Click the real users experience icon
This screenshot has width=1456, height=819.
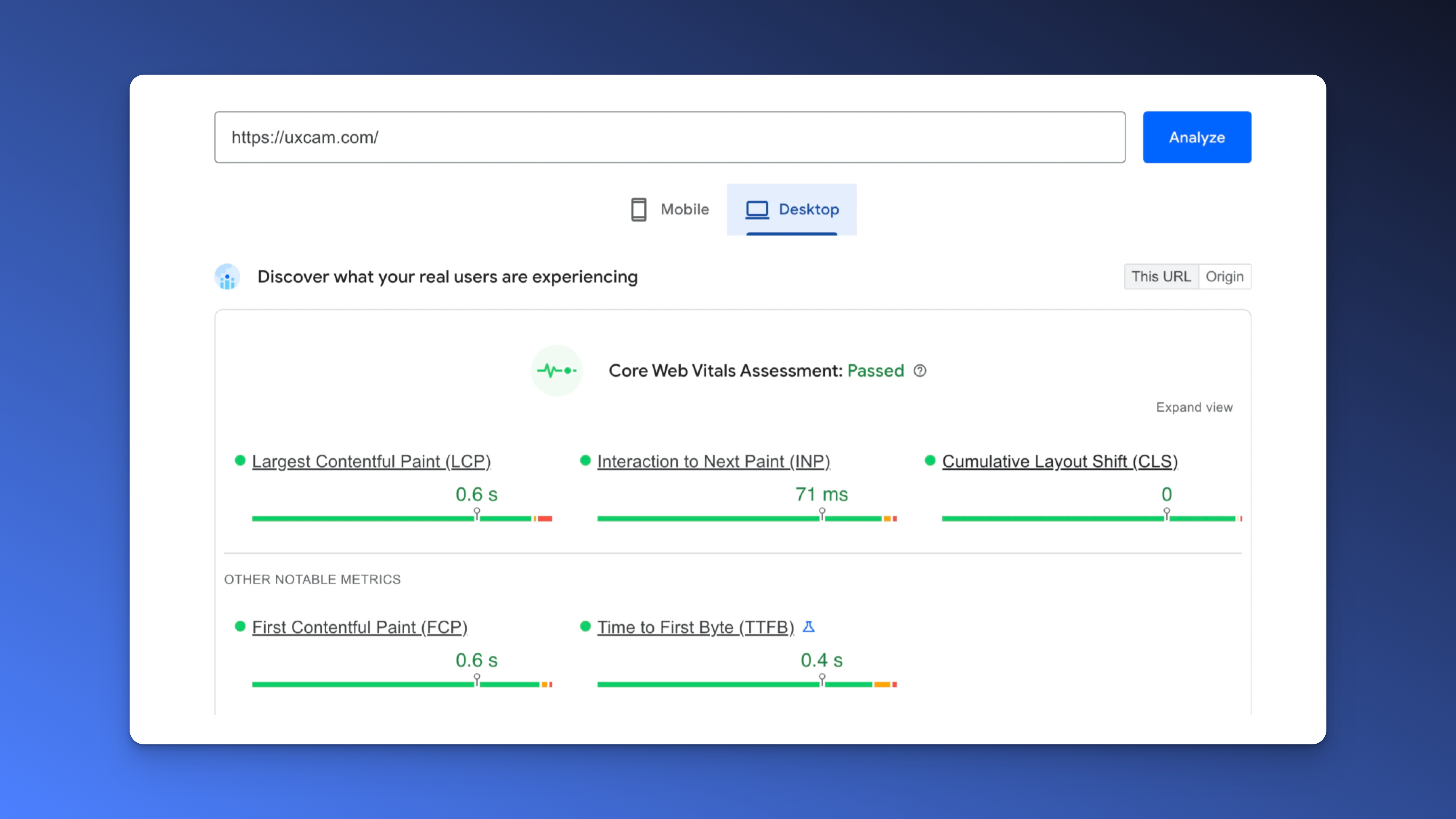click(227, 276)
